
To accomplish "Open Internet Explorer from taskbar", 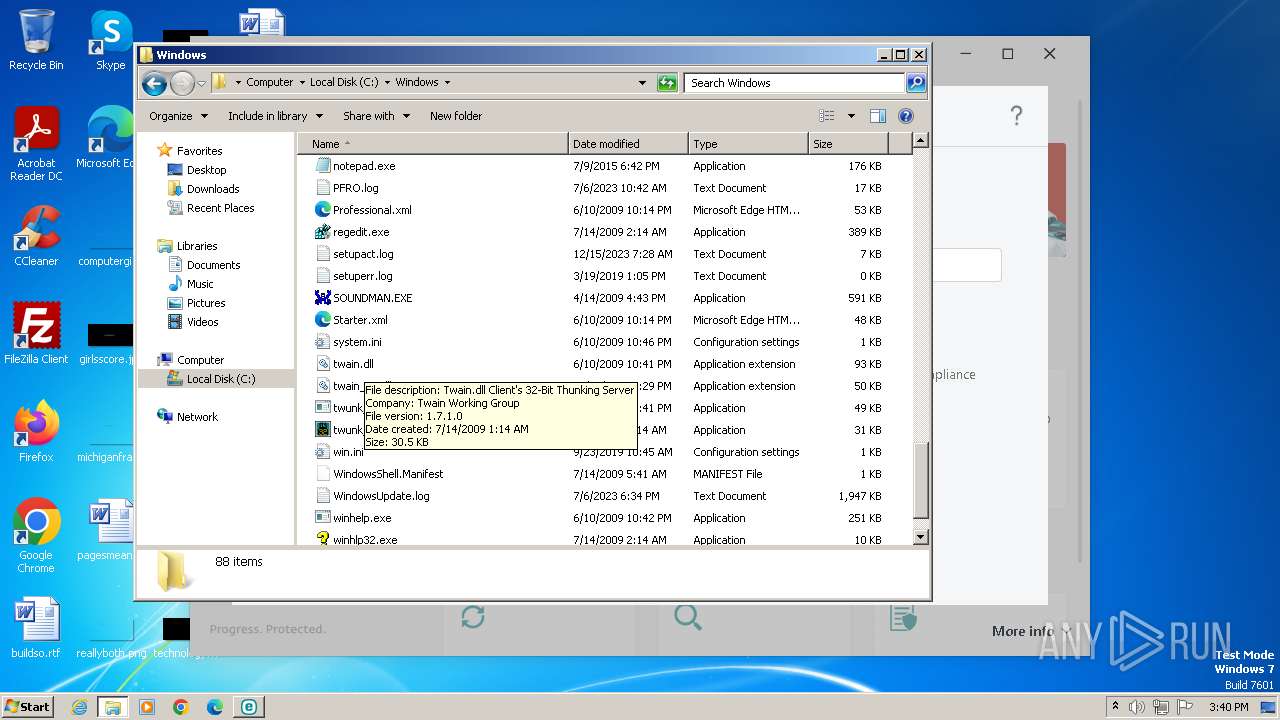I will click(x=79, y=707).
